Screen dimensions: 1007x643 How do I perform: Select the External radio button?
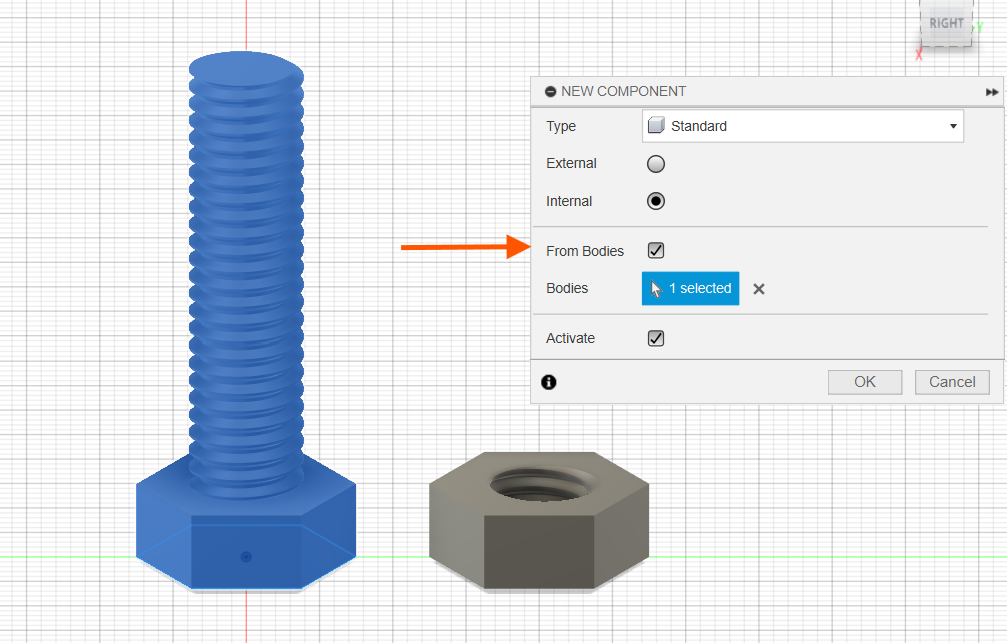tap(656, 164)
